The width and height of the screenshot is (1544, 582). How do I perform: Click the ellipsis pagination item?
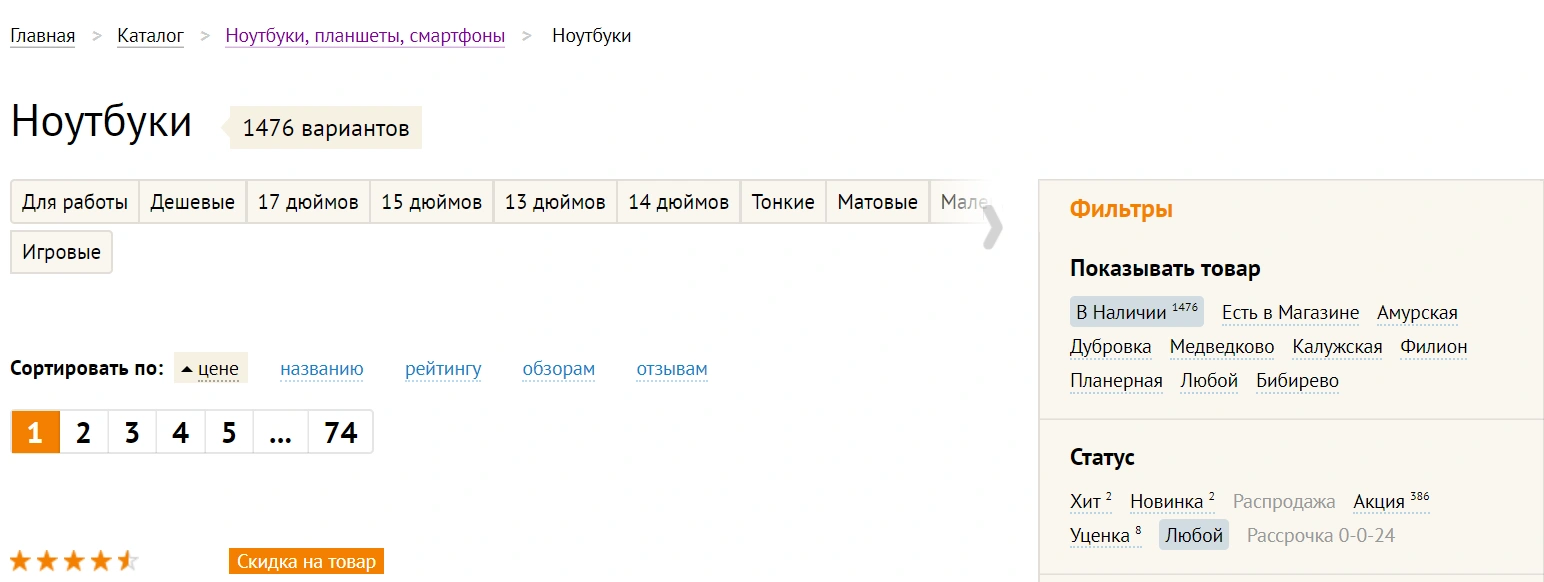coord(281,432)
